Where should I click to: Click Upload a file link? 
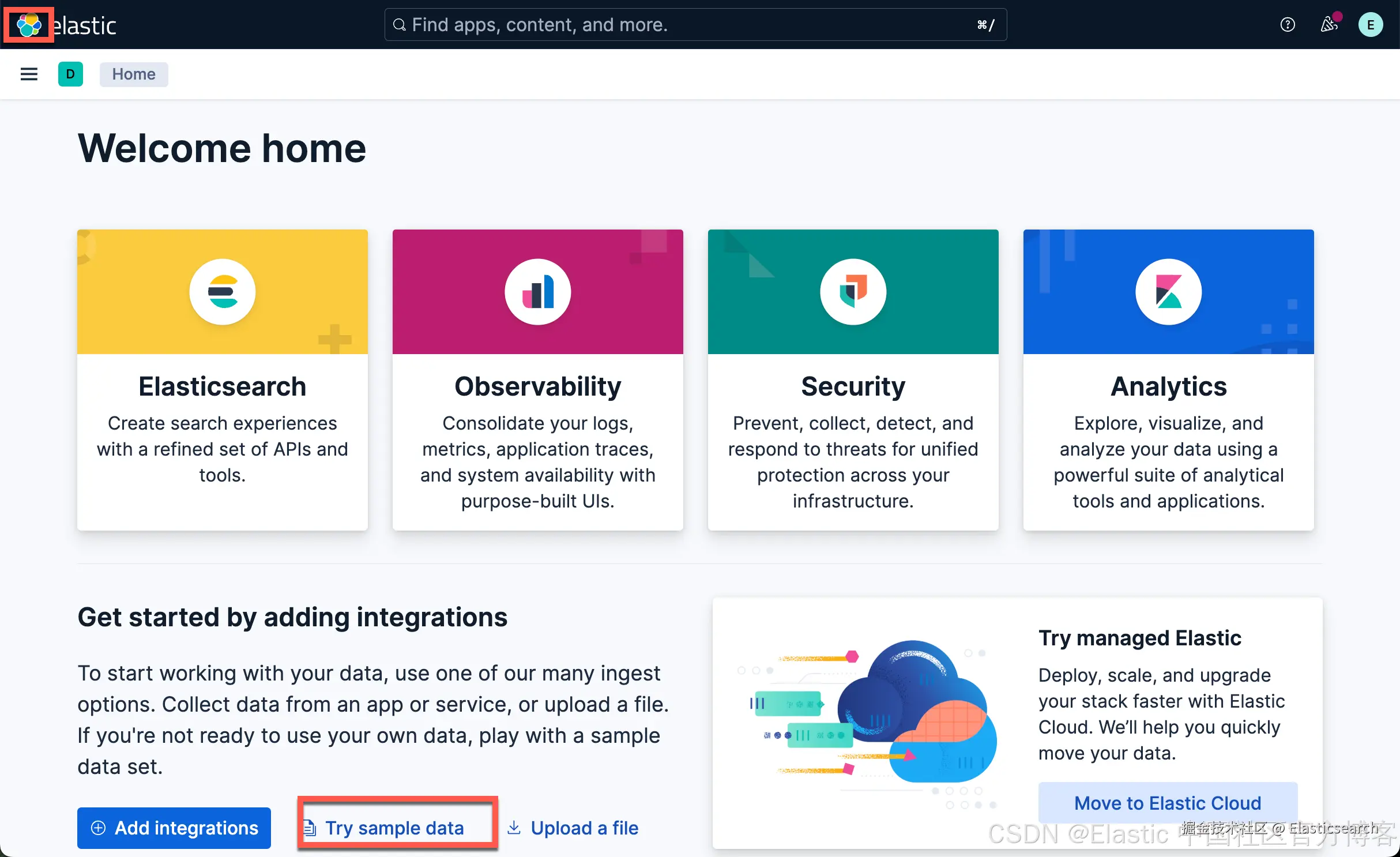(584, 828)
